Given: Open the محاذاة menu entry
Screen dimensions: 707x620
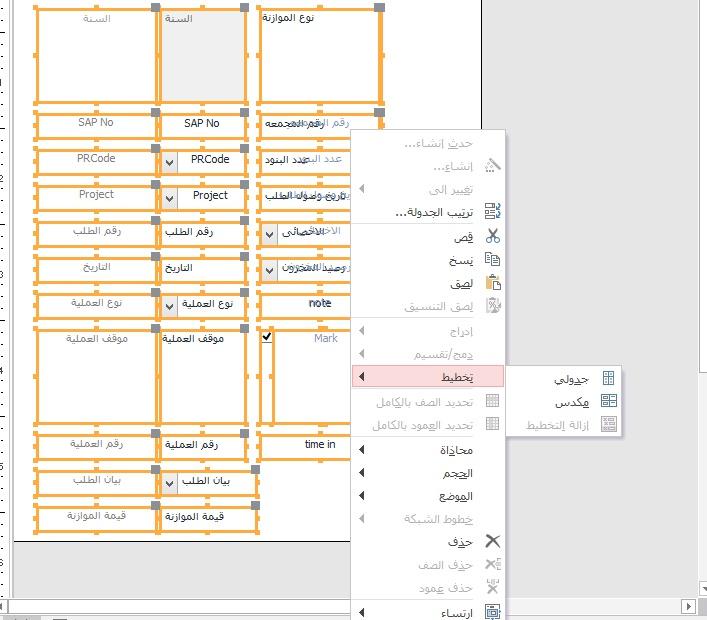Looking at the screenshot, I should (x=427, y=450).
